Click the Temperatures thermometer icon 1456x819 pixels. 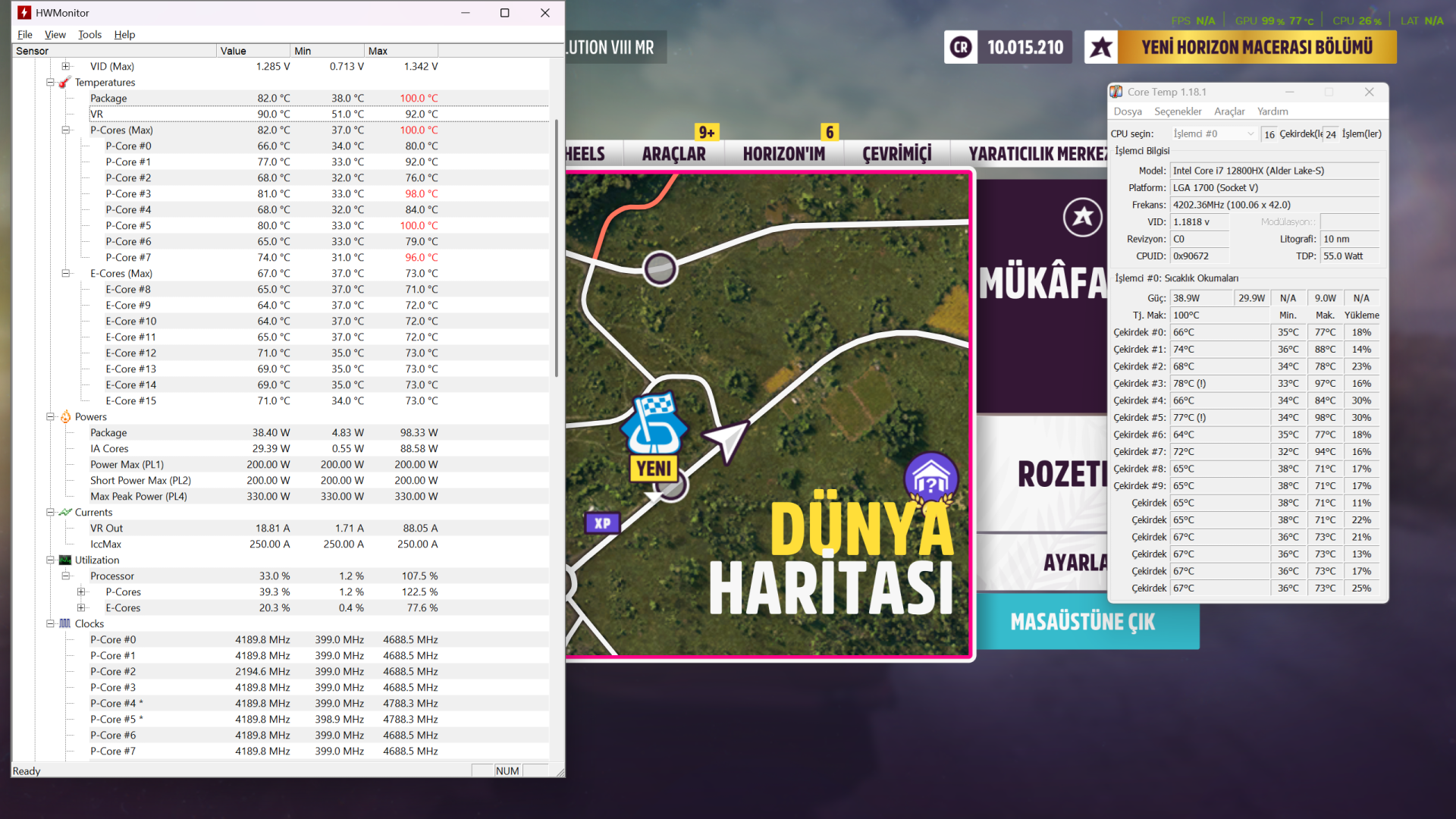65,82
